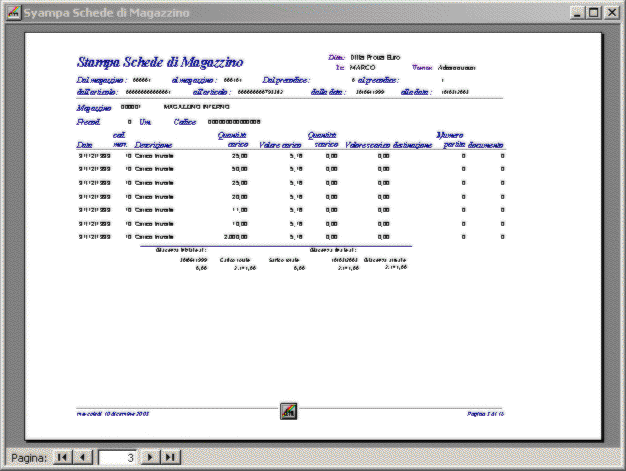The image size is (626, 471).
Task: Click the page number field showing 3
Action: coord(117,457)
